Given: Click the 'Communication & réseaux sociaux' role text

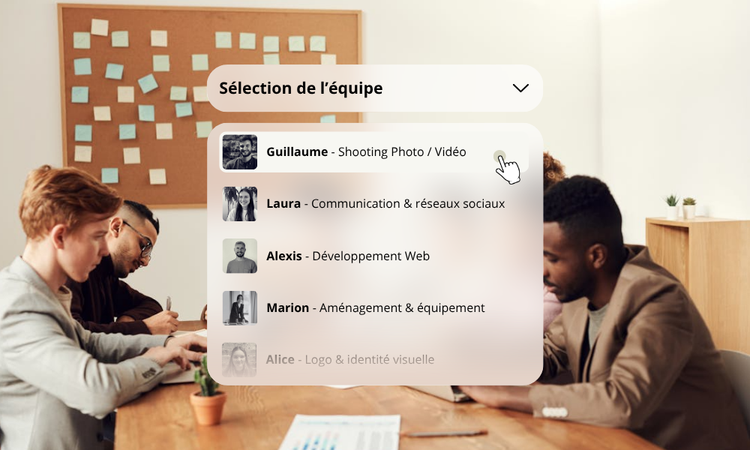Looking at the screenshot, I should (x=408, y=204).
